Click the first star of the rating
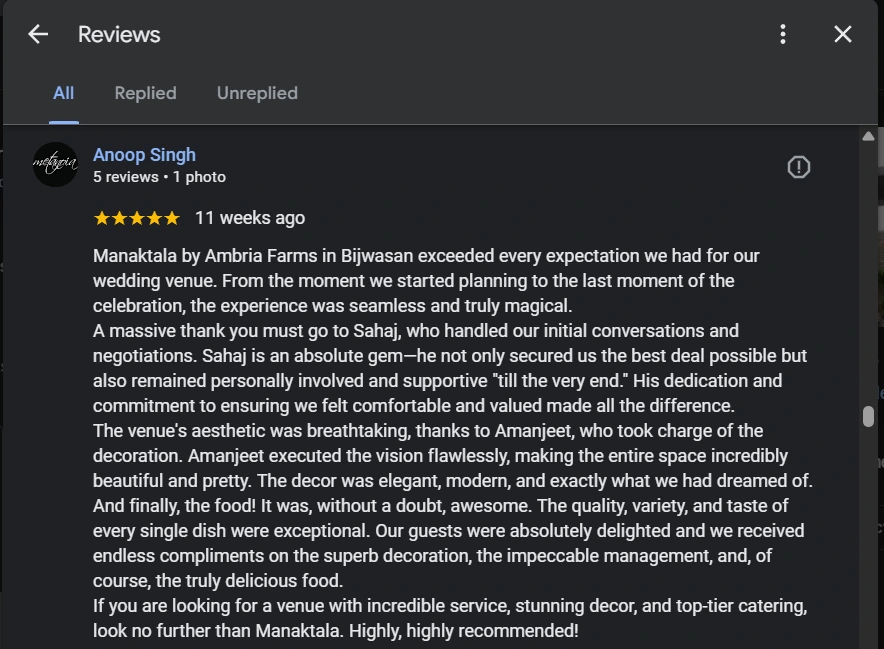The height and width of the screenshot is (649, 884). coord(101,218)
